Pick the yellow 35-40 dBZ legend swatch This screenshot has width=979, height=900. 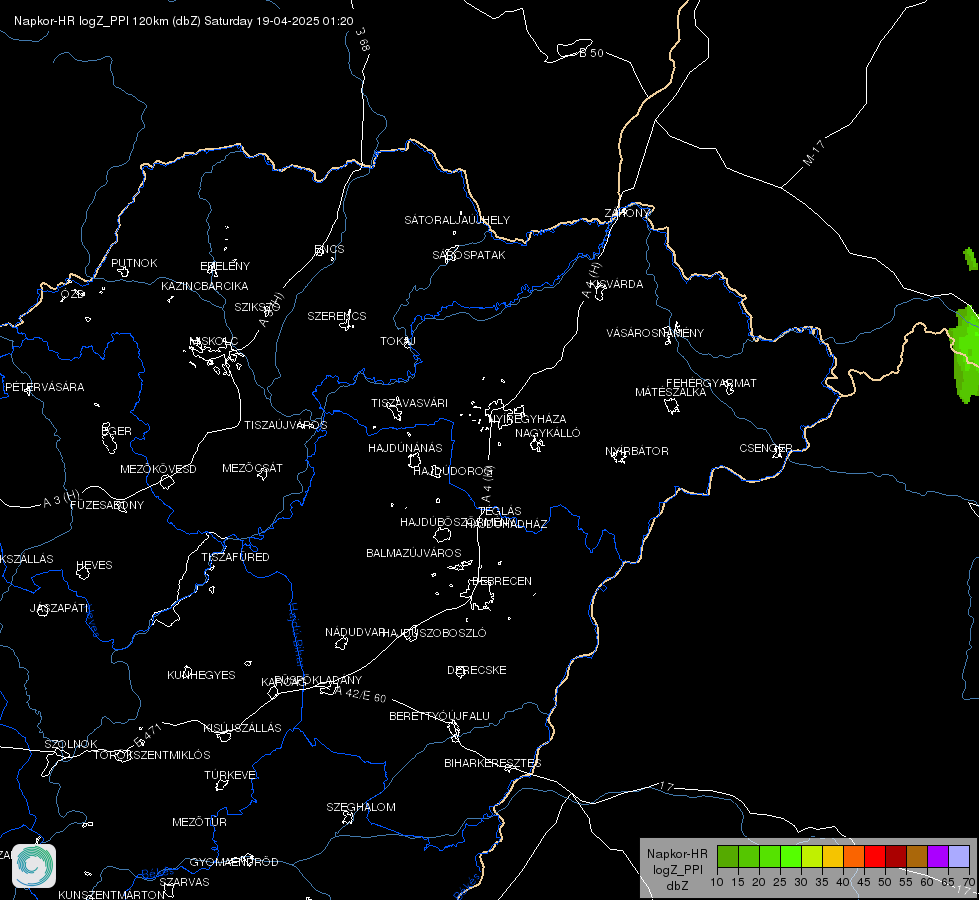pyautogui.click(x=833, y=856)
